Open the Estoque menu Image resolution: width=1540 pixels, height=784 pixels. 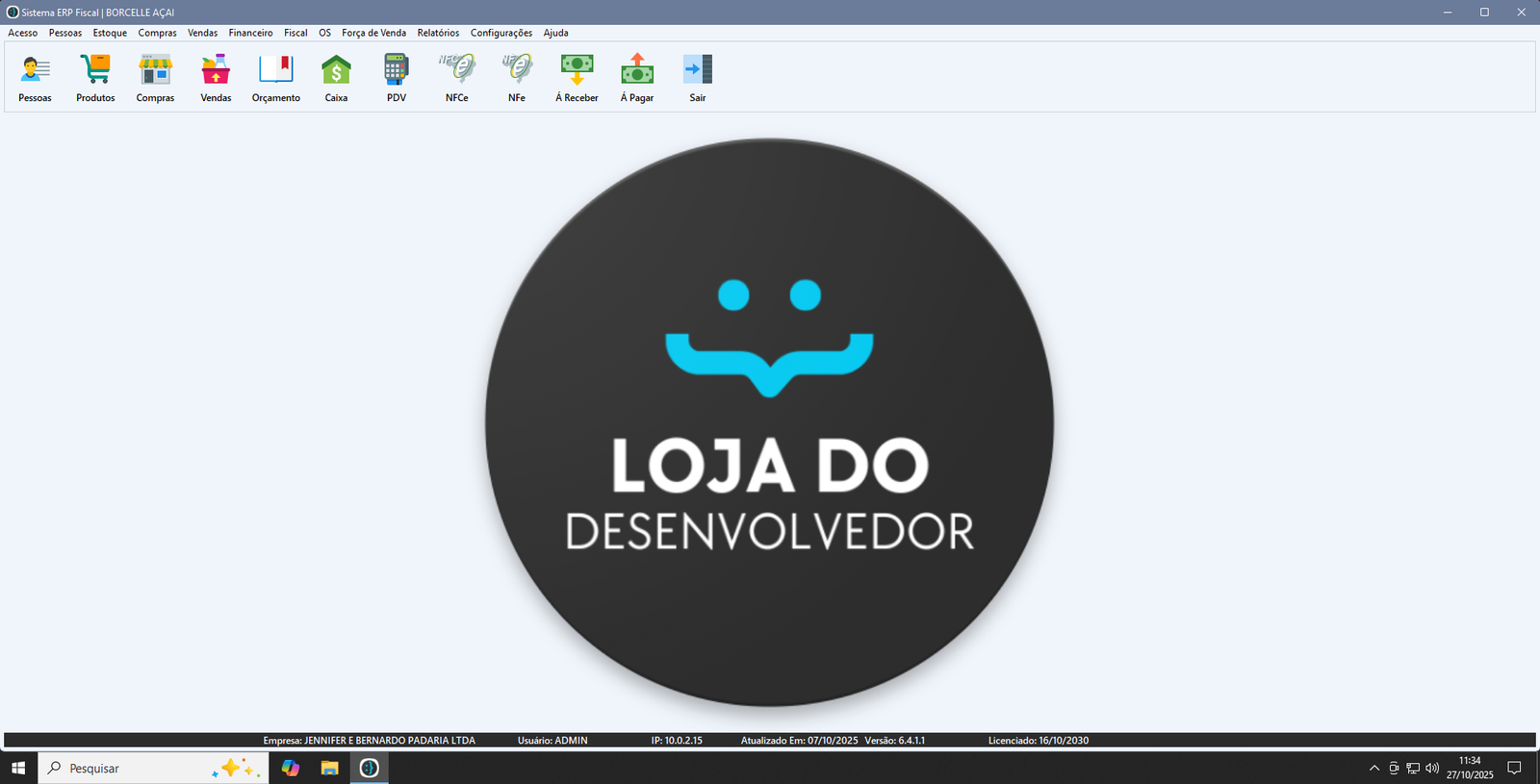point(110,33)
